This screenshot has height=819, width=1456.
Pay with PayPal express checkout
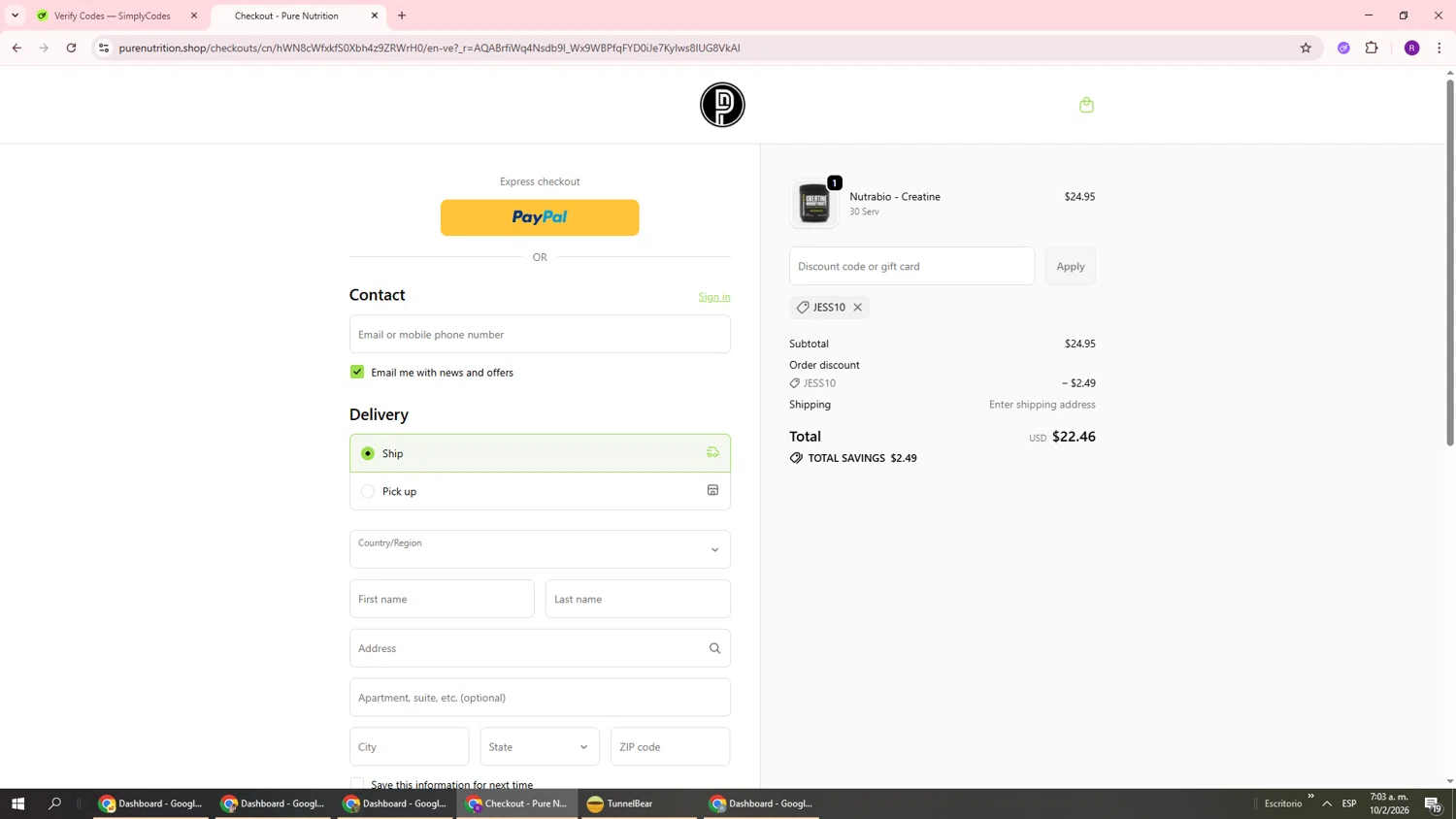point(540,217)
